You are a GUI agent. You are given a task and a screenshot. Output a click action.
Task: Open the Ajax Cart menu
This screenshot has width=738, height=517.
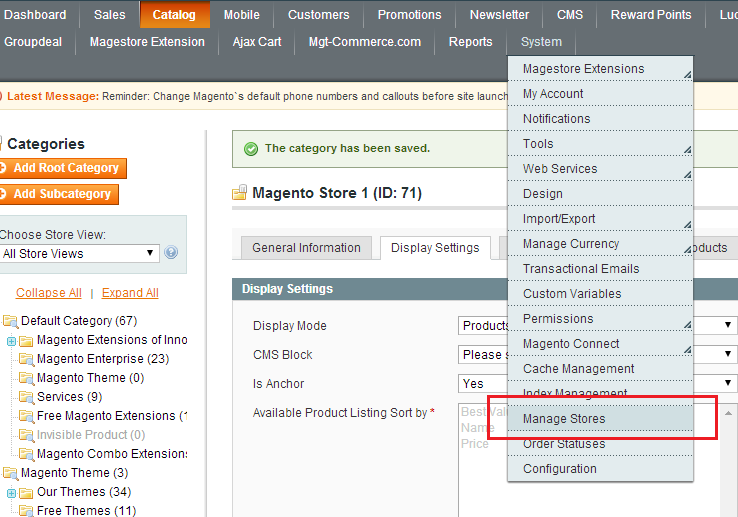(257, 42)
